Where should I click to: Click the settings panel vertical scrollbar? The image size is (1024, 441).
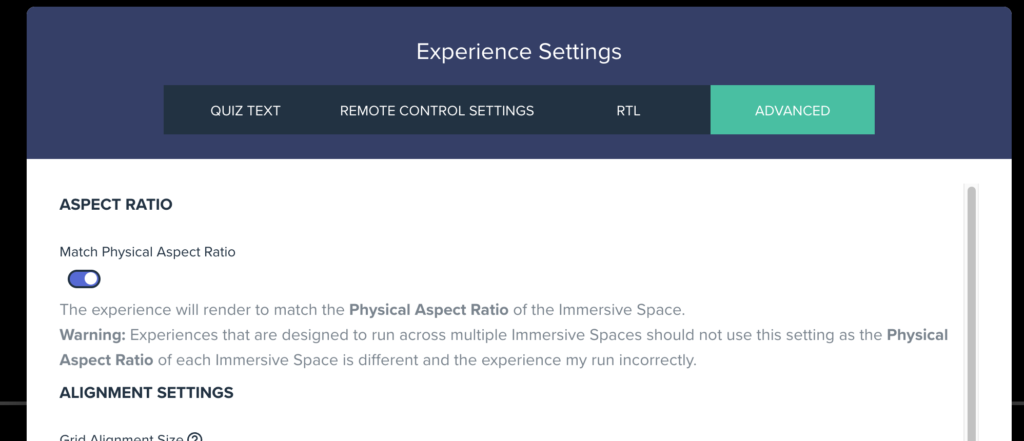[971, 314]
